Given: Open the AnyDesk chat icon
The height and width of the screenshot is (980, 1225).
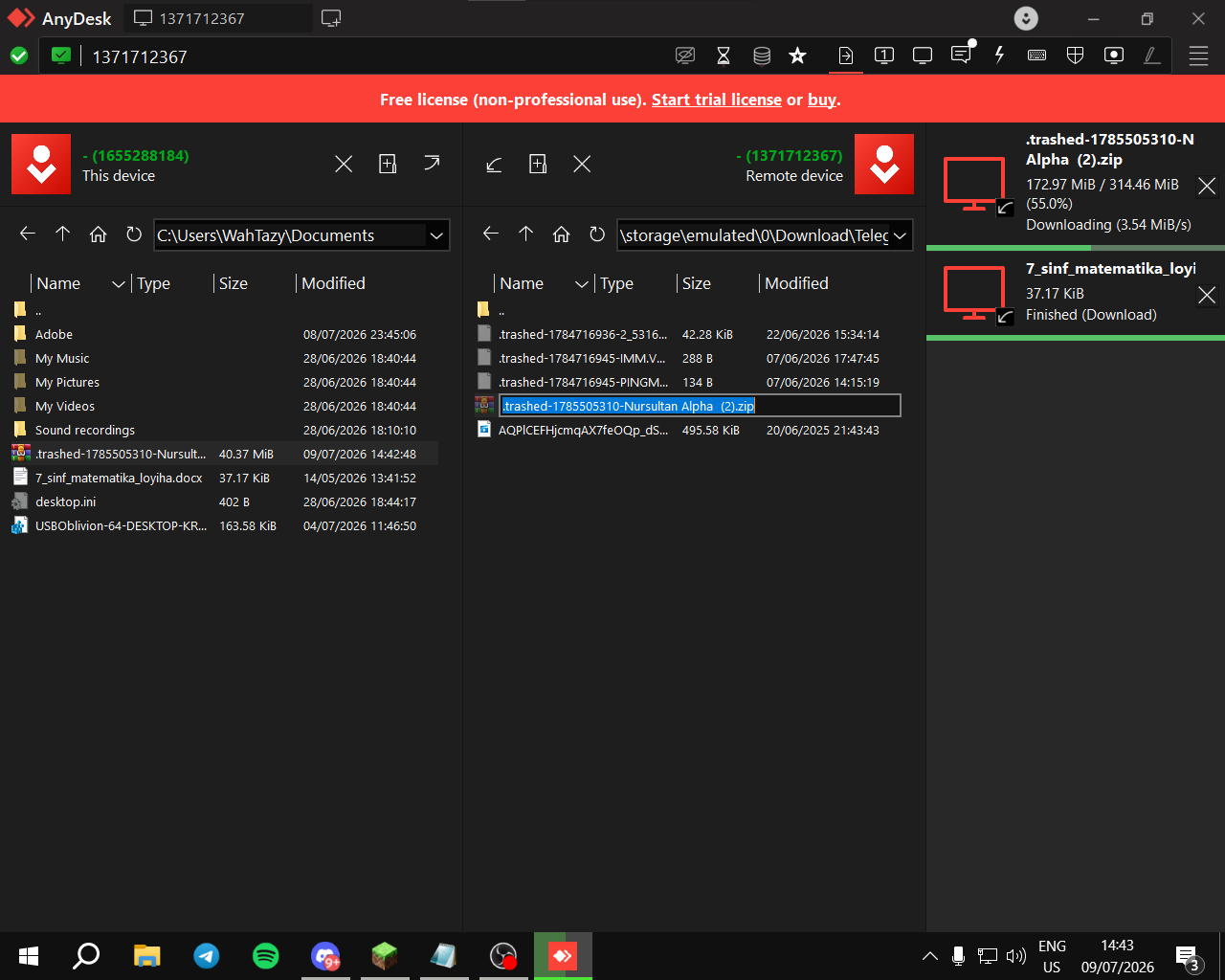Looking at the screenshot, I should tap(961, 56).
